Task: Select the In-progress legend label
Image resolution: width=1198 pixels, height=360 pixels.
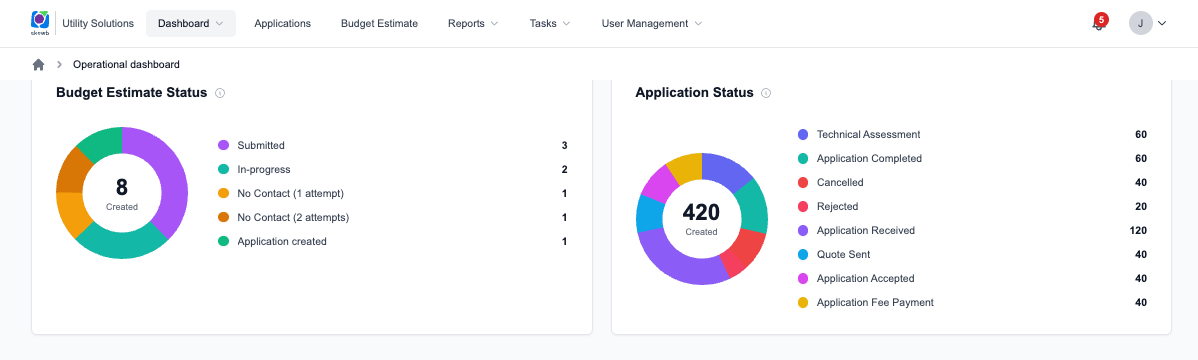Action: (x=264, y=170)
